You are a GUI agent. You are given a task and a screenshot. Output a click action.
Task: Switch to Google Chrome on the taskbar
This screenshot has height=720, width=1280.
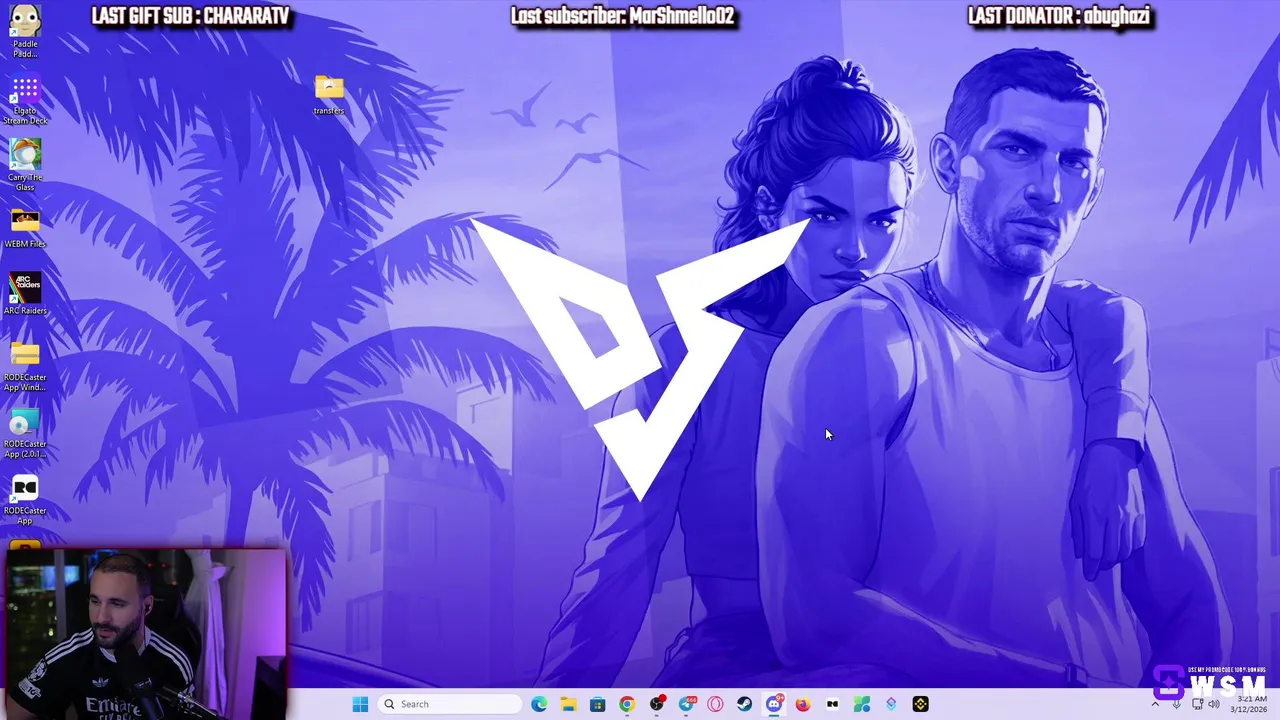[627, 704]
